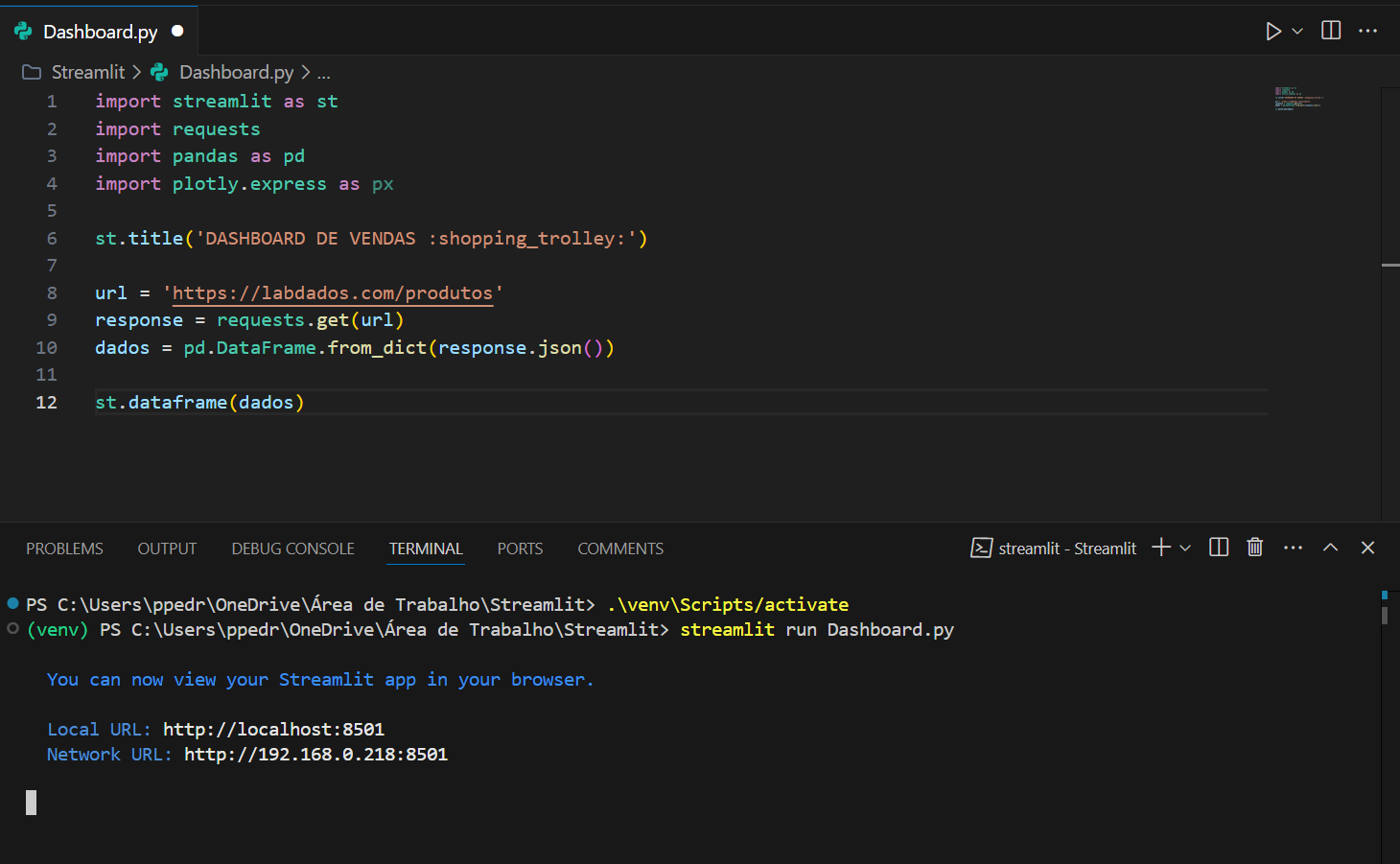Click the '.\venv\Scripts/activate' terminal command
Viewport: 1400px width, 864px height.
pyautogui.click(x=728, y=605)
